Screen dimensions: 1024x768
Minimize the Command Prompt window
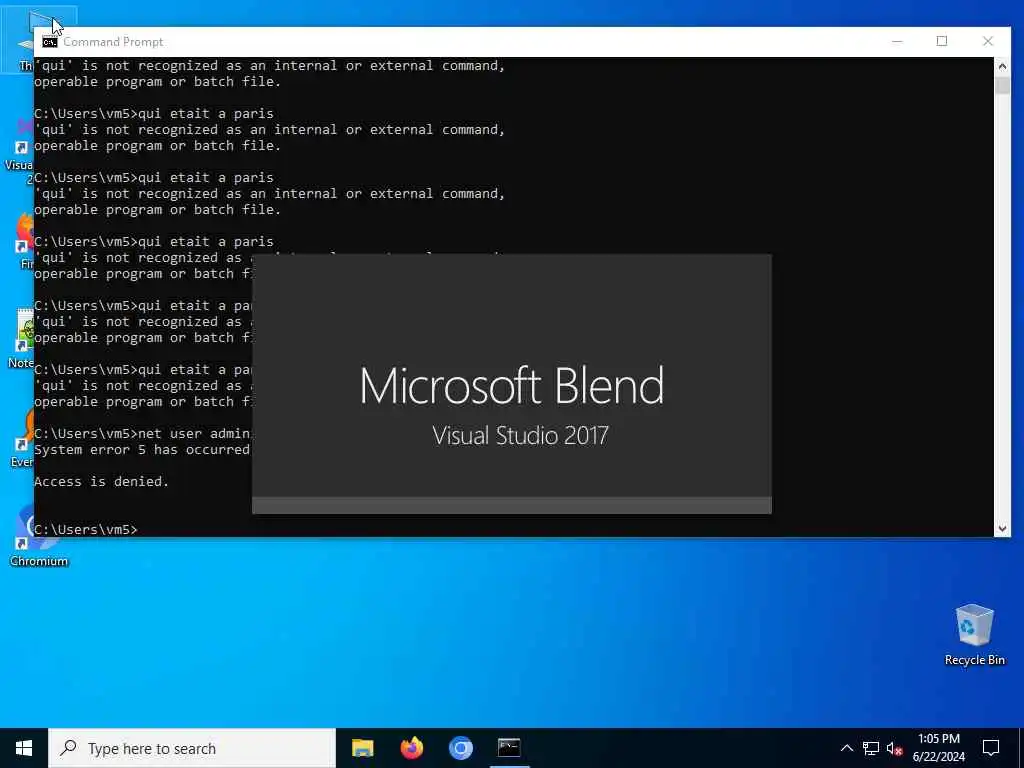pos(897,41)
